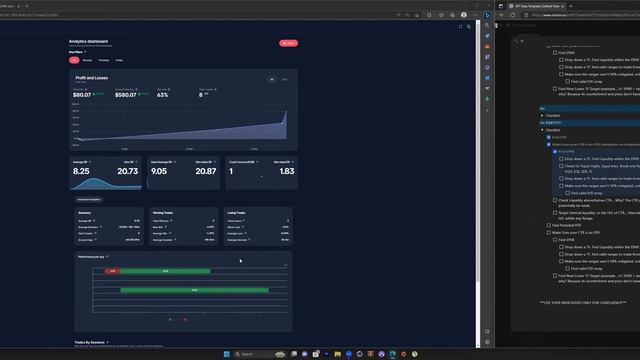Screen dimensions: 640x360
Task: Open the Edge sidebar green tree icon
Action: tap(487, 99)
